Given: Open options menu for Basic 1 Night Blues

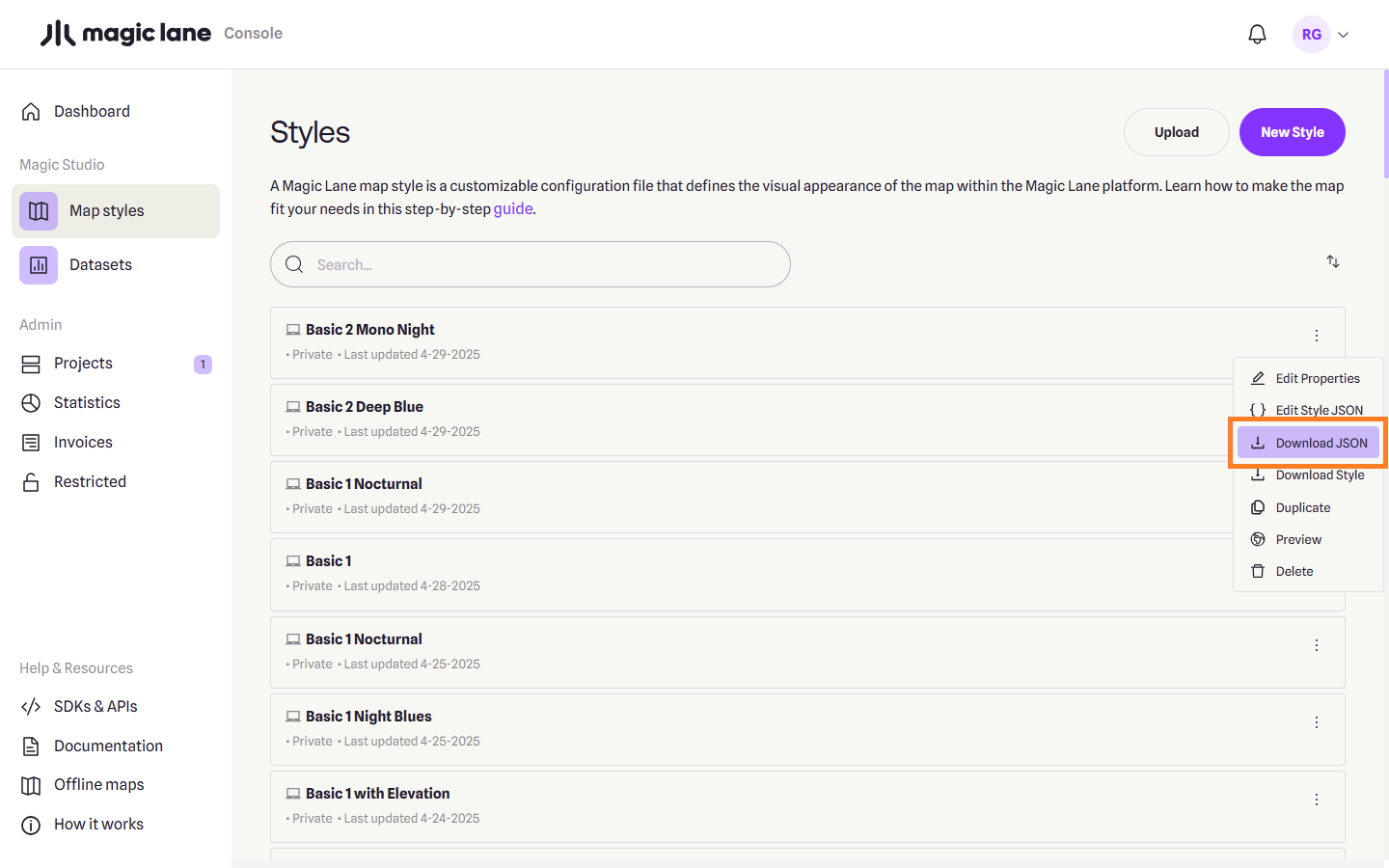Looking at the screenshot, I should click(x=1316, y=722).
